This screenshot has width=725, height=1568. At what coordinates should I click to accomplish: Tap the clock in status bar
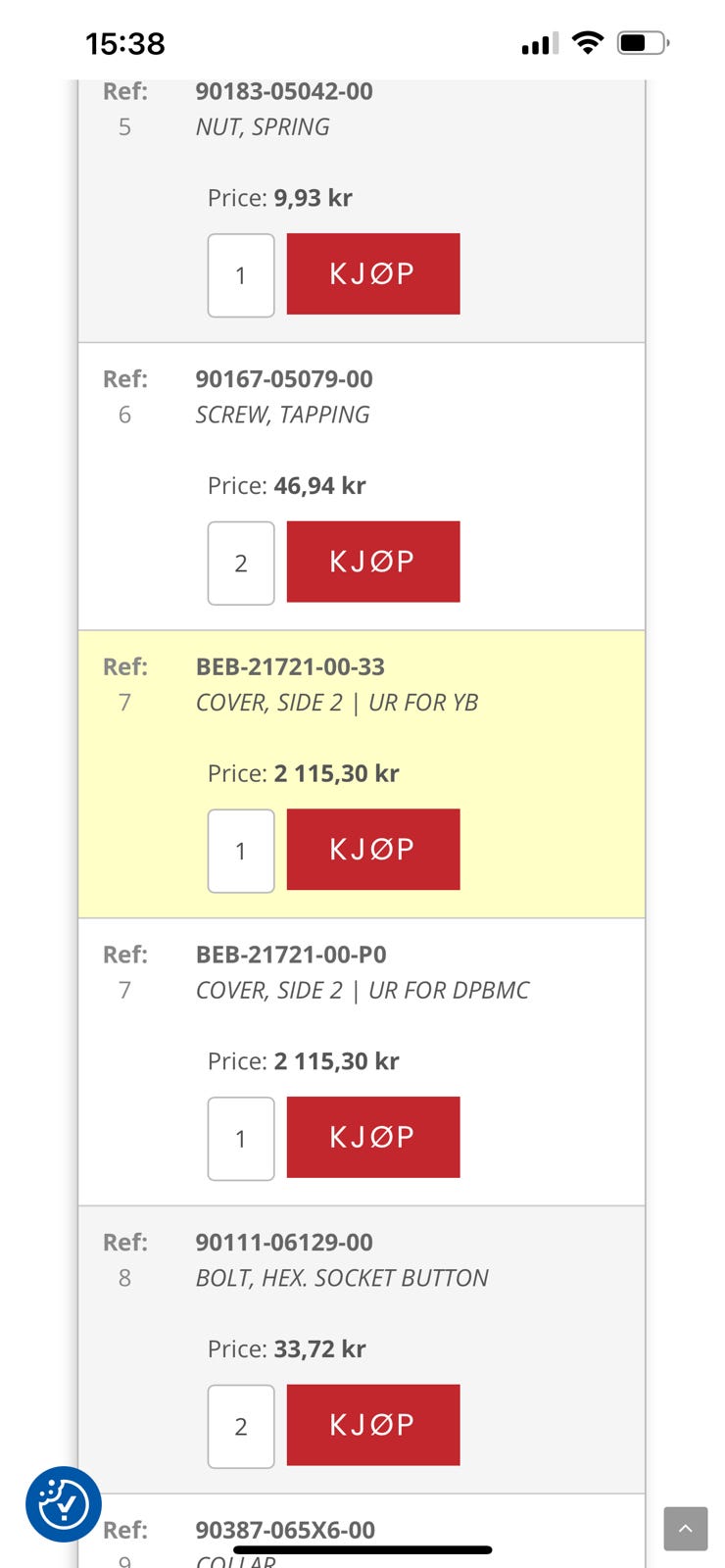(x=125, y=44)
